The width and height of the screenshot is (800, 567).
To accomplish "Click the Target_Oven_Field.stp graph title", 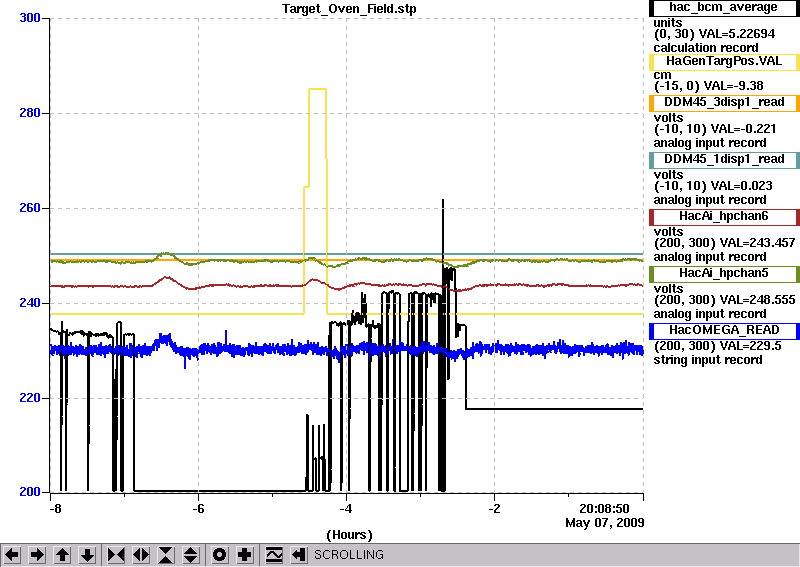I will (349, 9).
